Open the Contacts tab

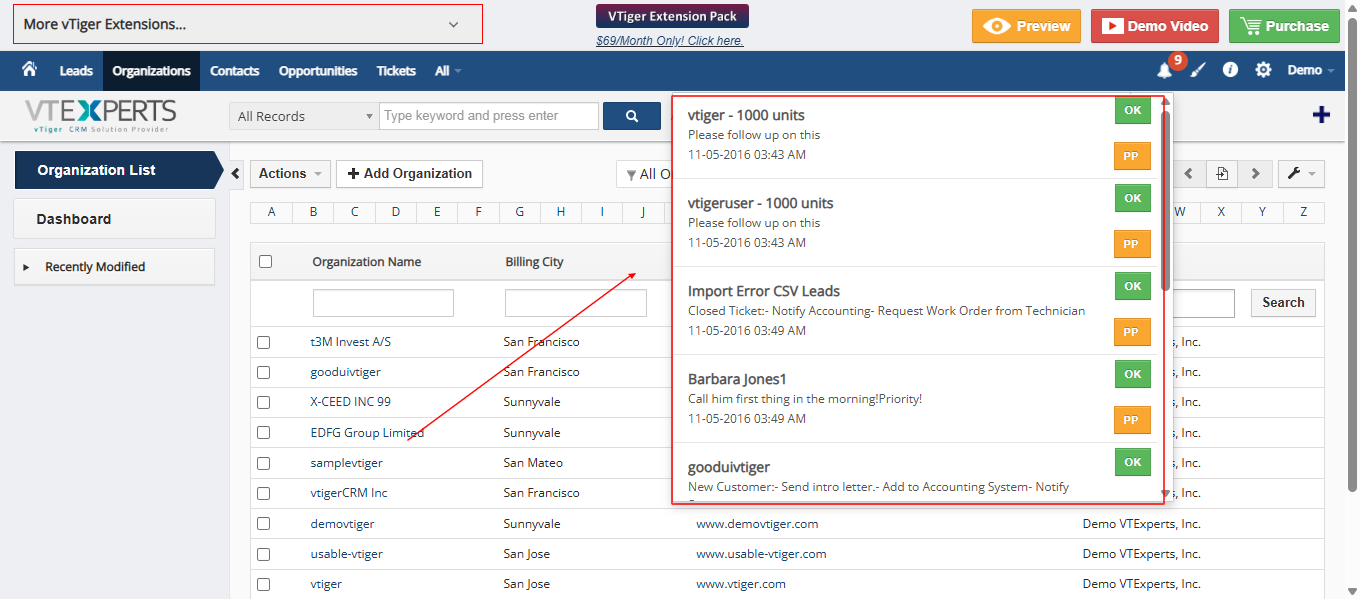point(235,71)
